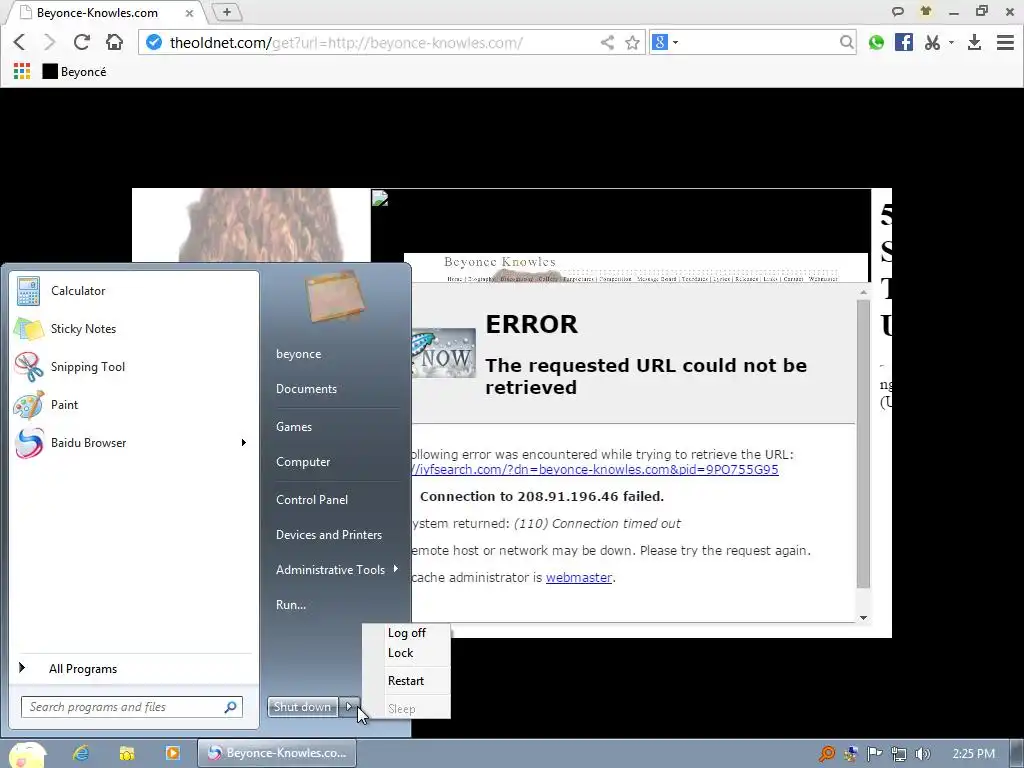The image size is (1024, 768).
Task: Open a new tab with the plus button
Action: [227, 12]
